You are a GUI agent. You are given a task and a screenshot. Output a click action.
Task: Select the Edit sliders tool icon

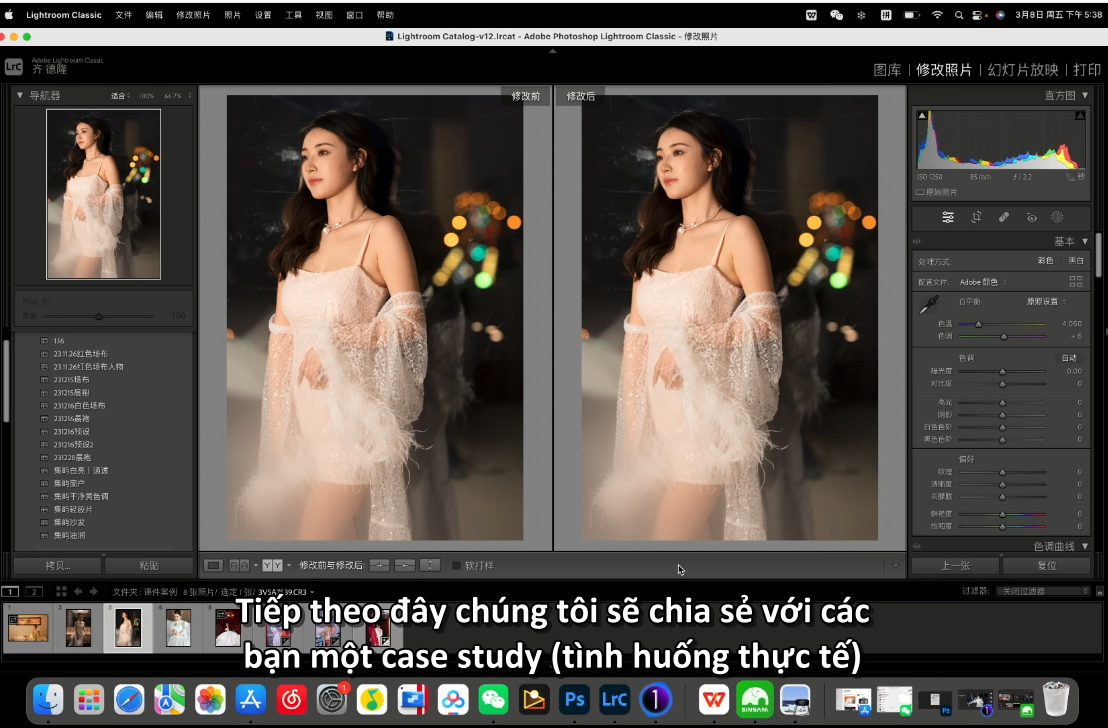click(x=948, y=217)
